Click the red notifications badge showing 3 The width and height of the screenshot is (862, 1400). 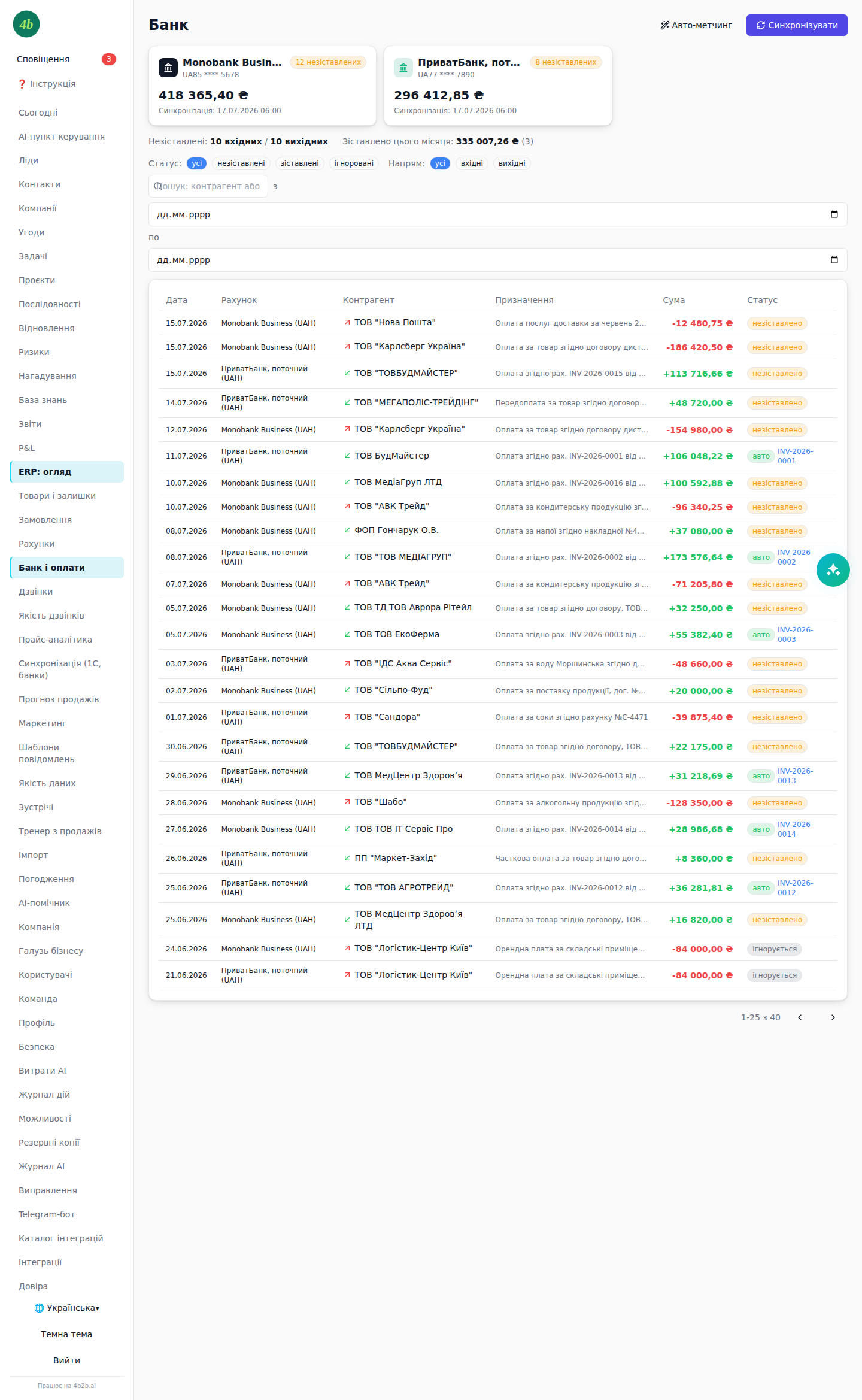(x=108, y=59)
